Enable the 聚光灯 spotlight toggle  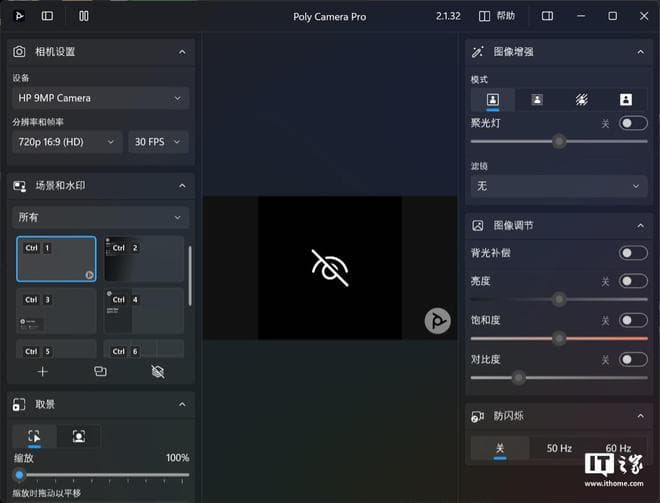[633, 123]
